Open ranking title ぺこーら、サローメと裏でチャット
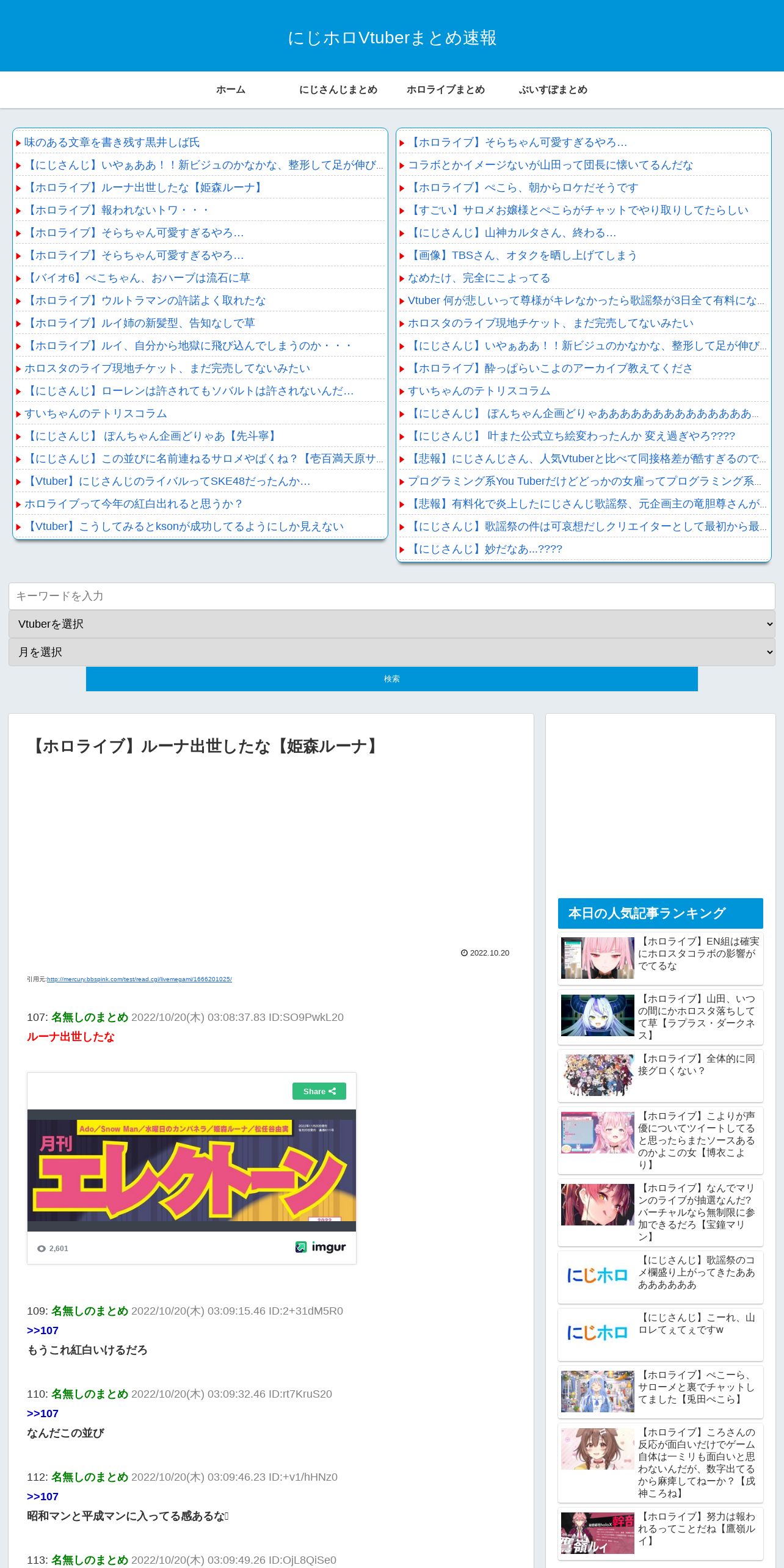The height and width of the screenshot is (1568, 784). point(697,1387)
